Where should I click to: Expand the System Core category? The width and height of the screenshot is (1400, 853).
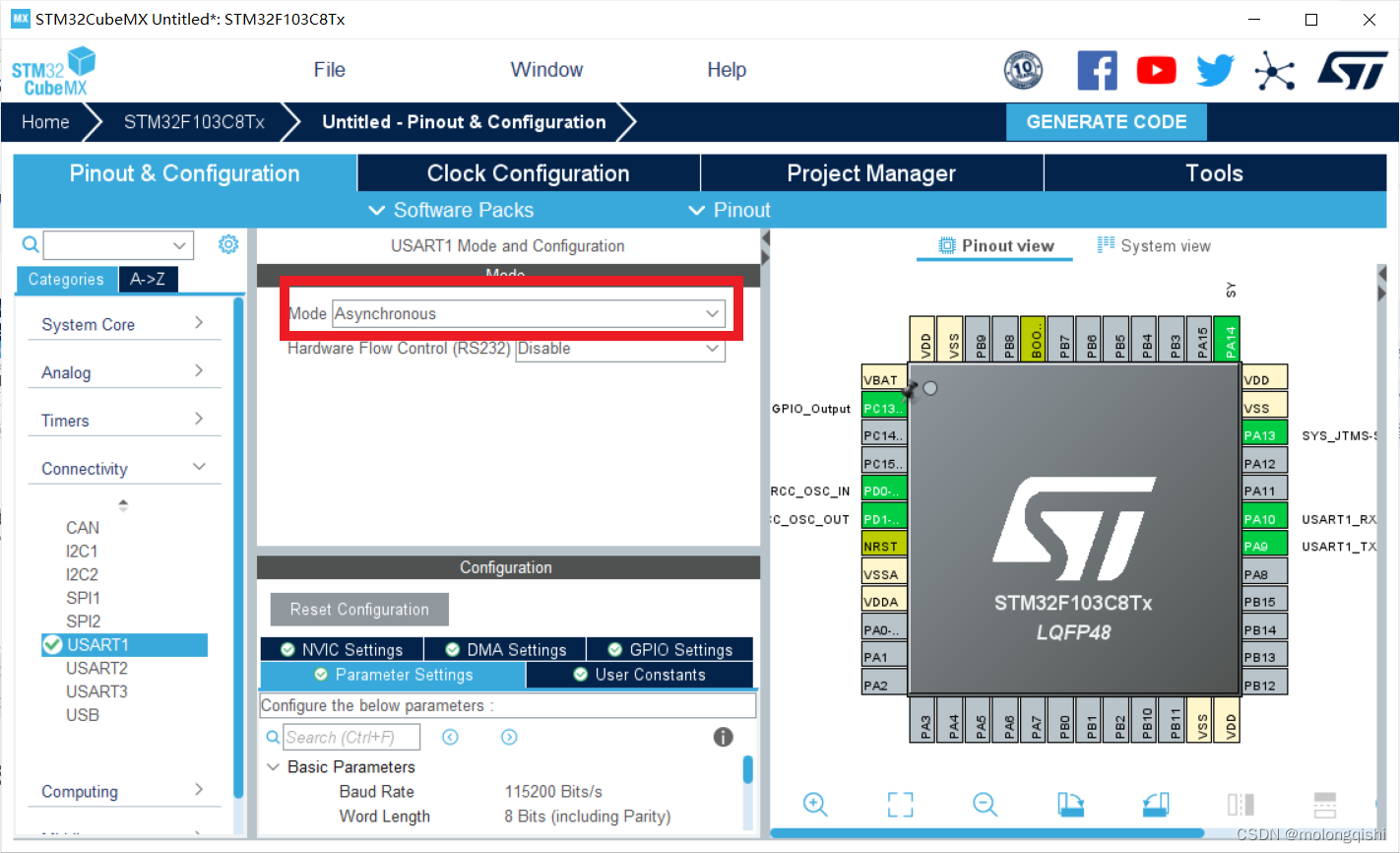click(123, 324)
